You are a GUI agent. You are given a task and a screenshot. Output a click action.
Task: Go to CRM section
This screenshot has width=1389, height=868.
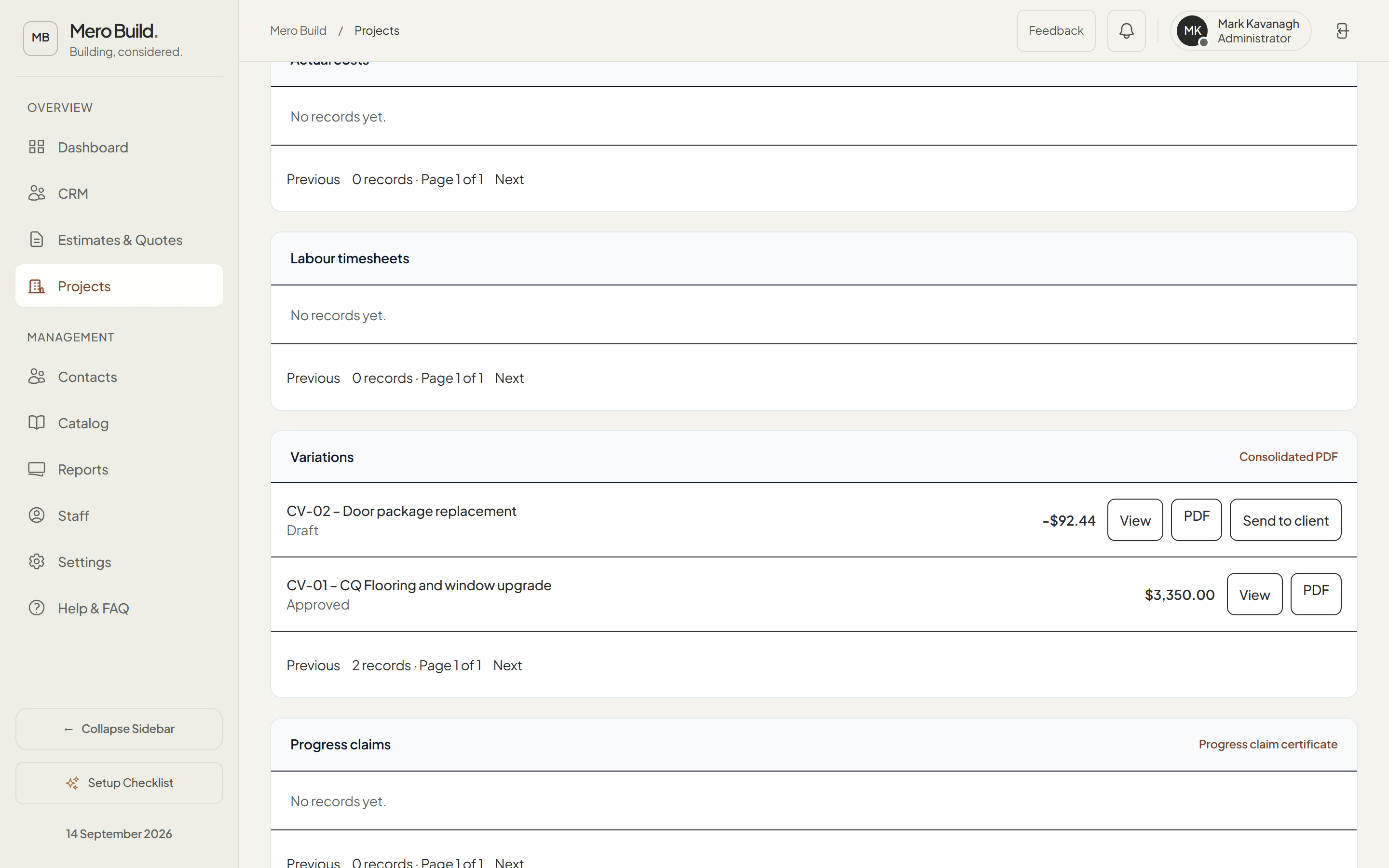(119, 193)
